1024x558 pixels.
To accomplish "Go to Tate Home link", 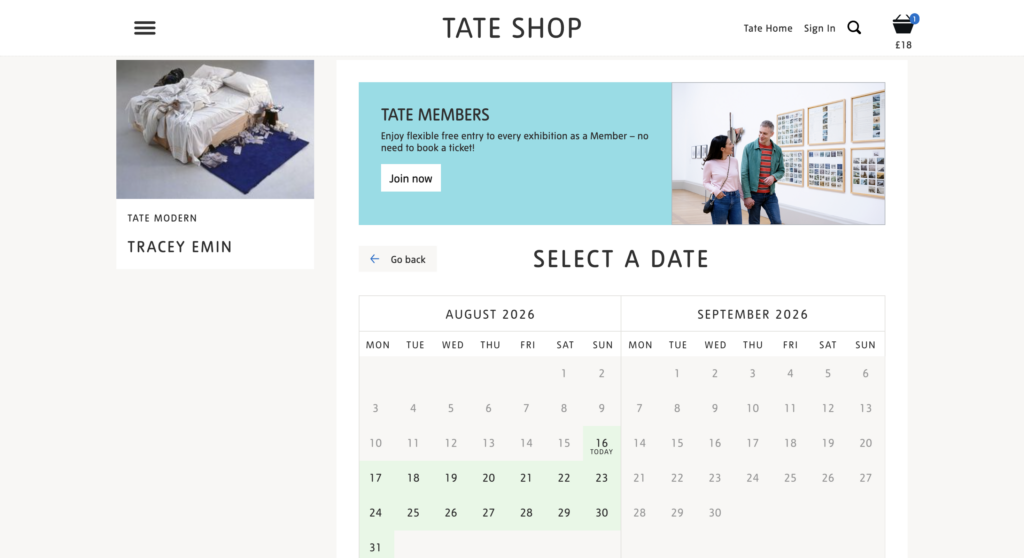I will [768, 28].
